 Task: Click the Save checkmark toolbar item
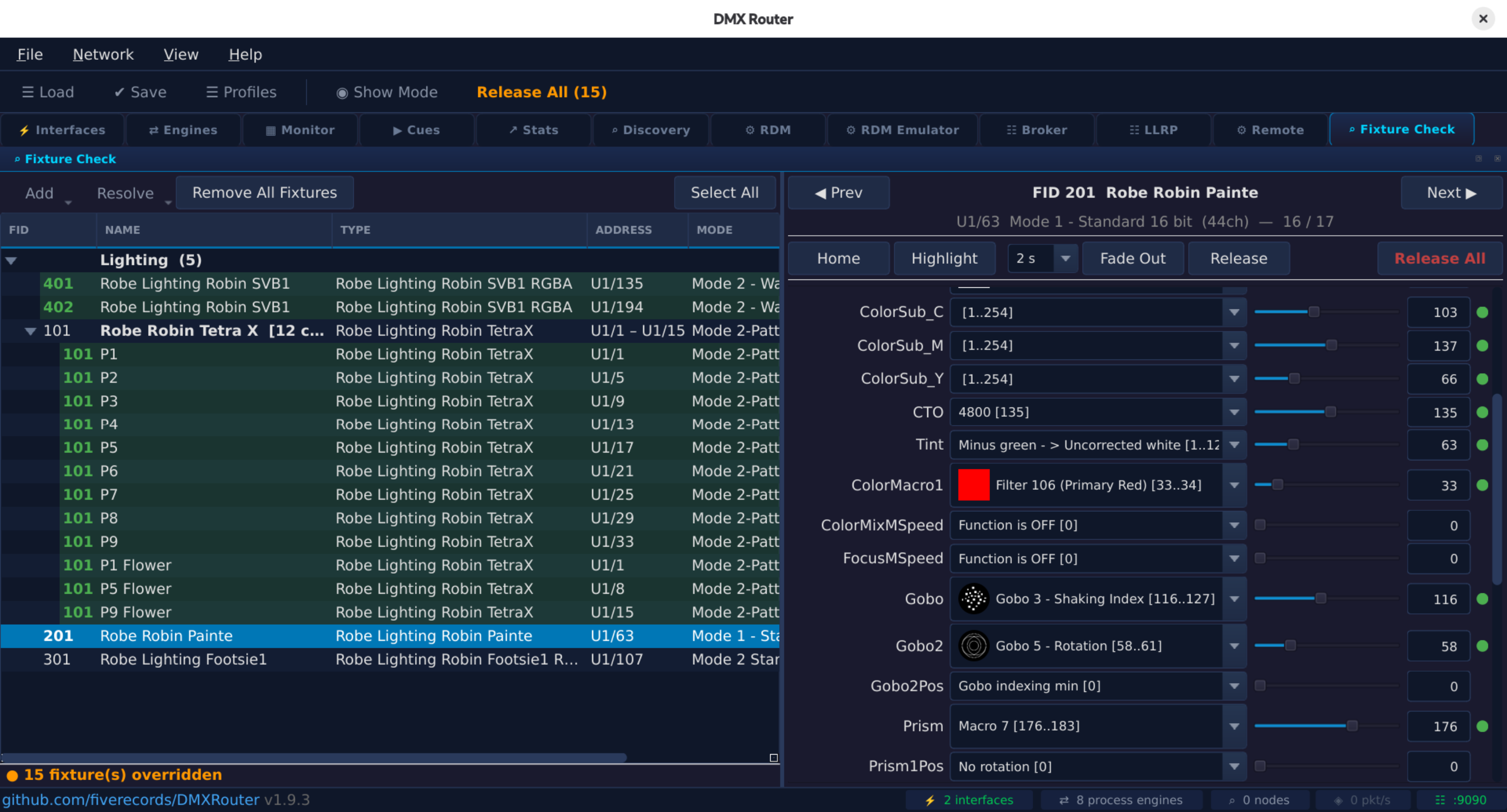(140, 92)
